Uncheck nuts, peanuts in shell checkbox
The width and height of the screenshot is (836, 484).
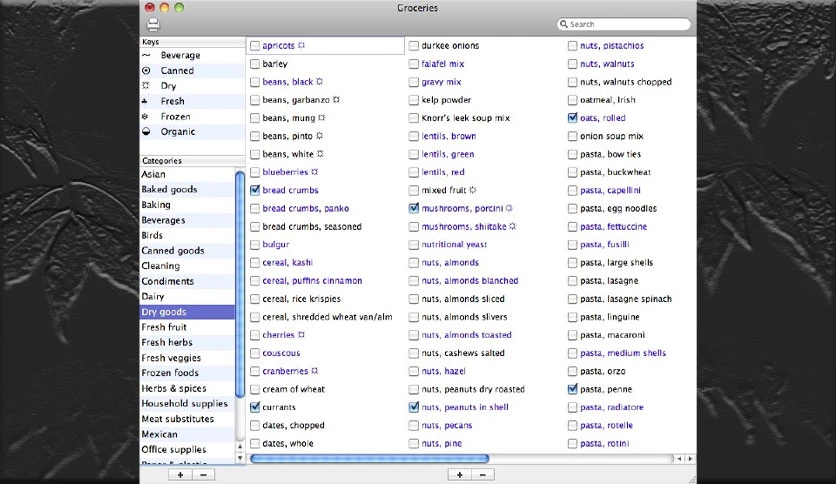(x=414, y=407)
